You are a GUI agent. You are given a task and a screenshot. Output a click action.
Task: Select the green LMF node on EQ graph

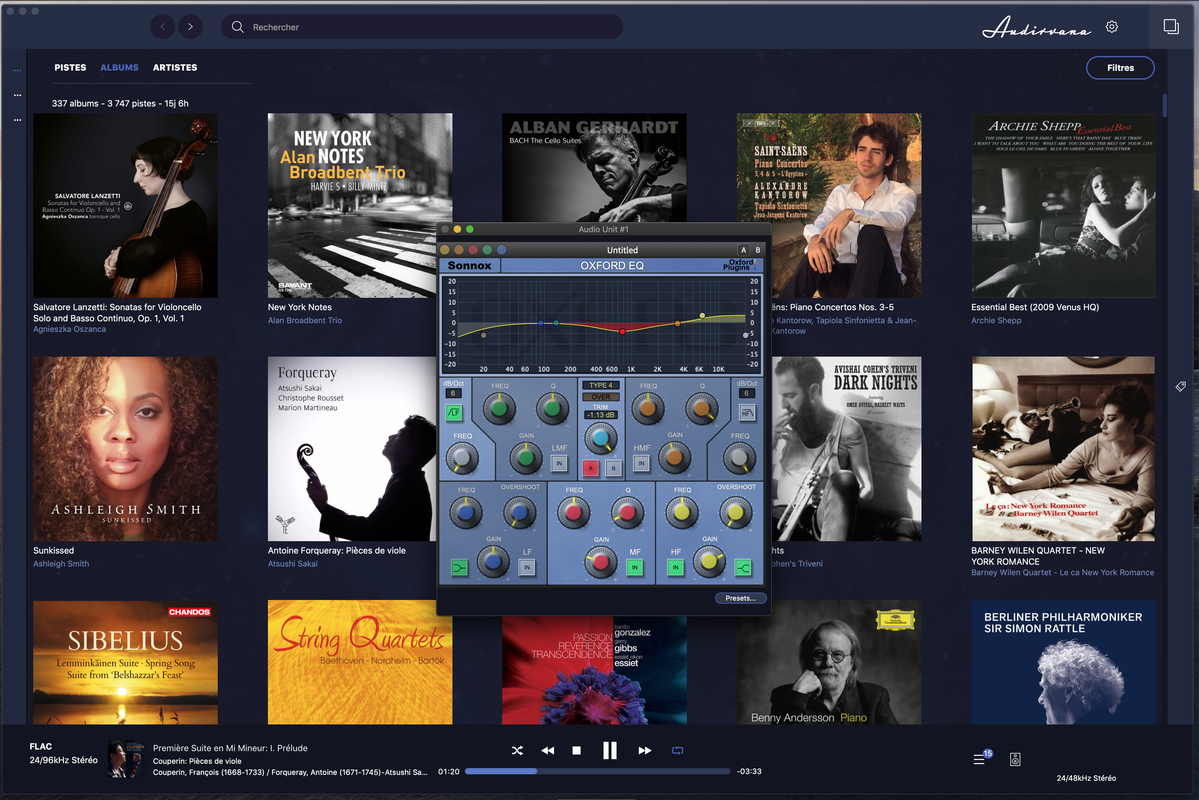pos(556,323)
